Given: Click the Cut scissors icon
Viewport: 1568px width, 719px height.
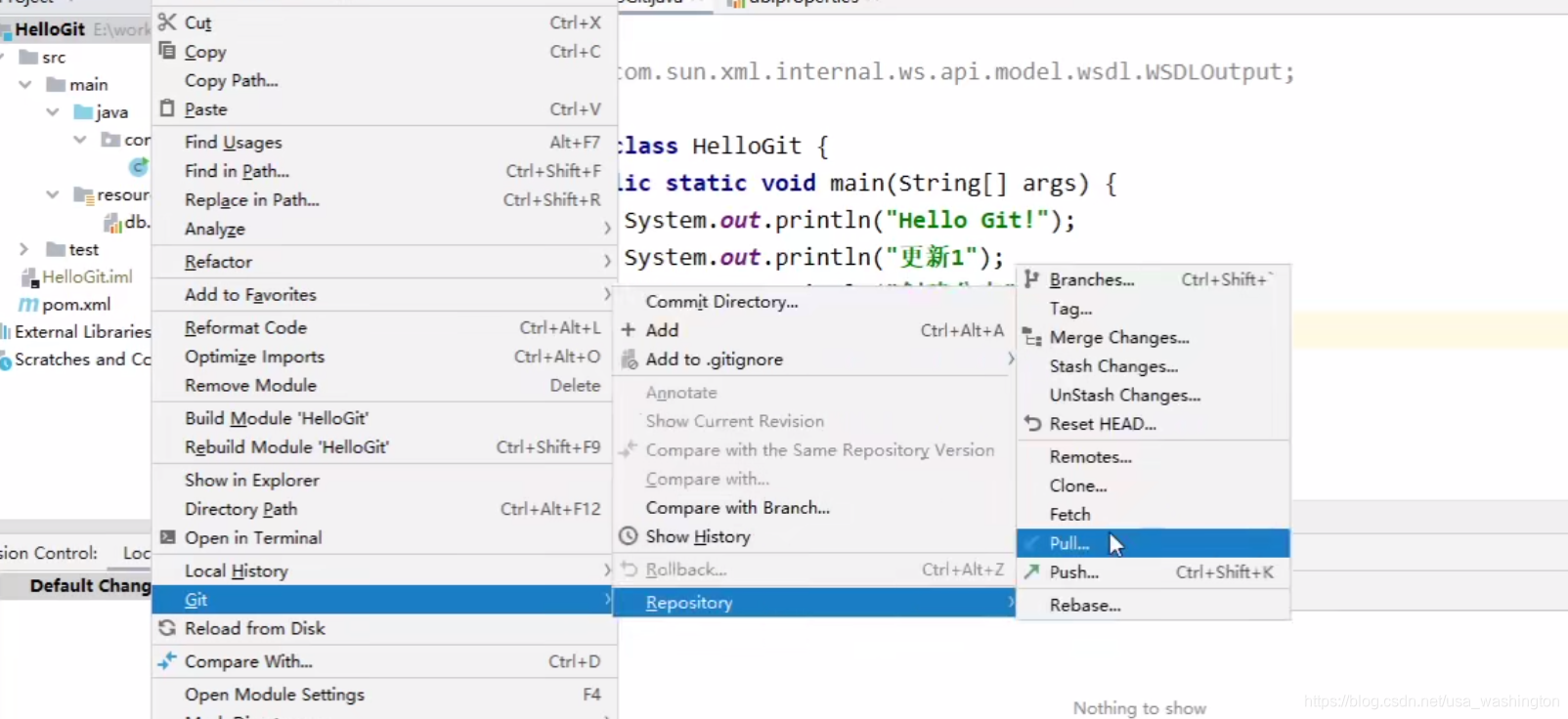Looking at the screenshot, I should (167, 21).
